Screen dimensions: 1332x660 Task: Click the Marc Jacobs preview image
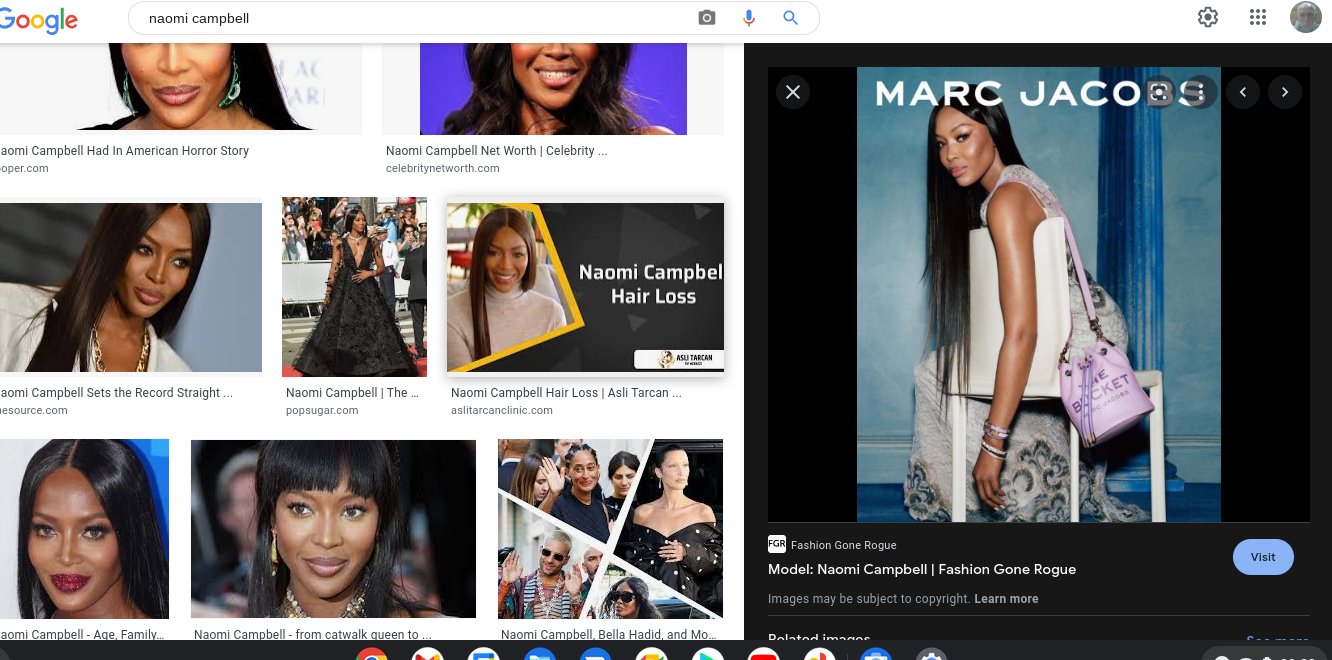[1039, 294]
